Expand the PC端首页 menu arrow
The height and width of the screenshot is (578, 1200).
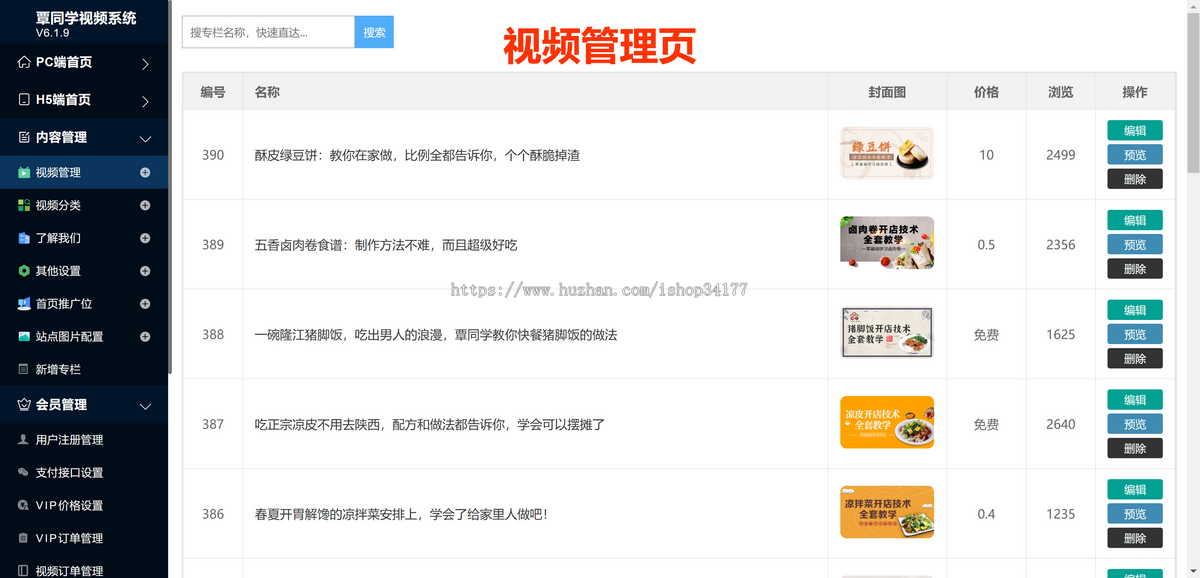pos(145,64)
